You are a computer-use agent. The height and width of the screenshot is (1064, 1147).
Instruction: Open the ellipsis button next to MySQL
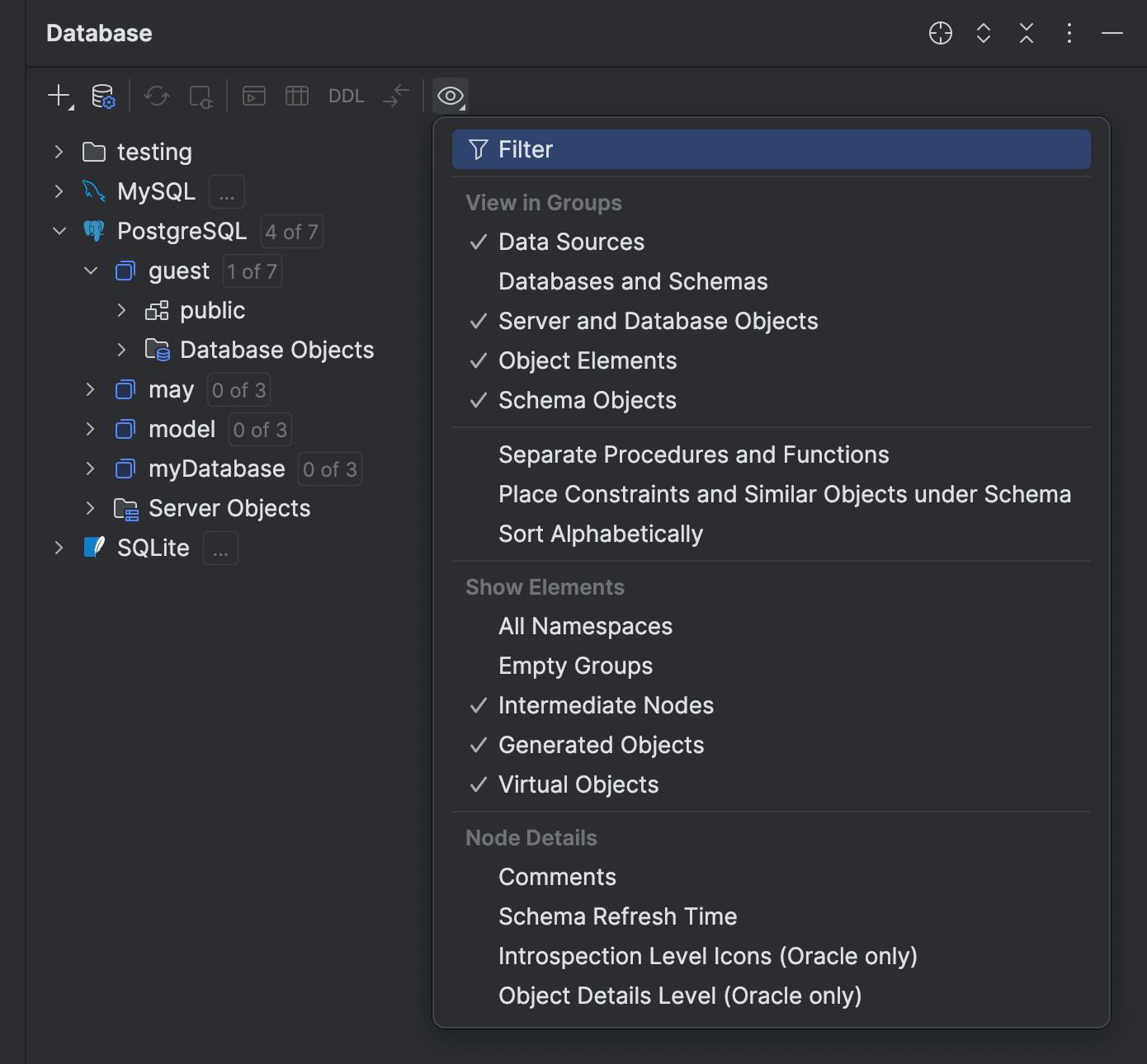pyautogui.click(x=226, y=191)
